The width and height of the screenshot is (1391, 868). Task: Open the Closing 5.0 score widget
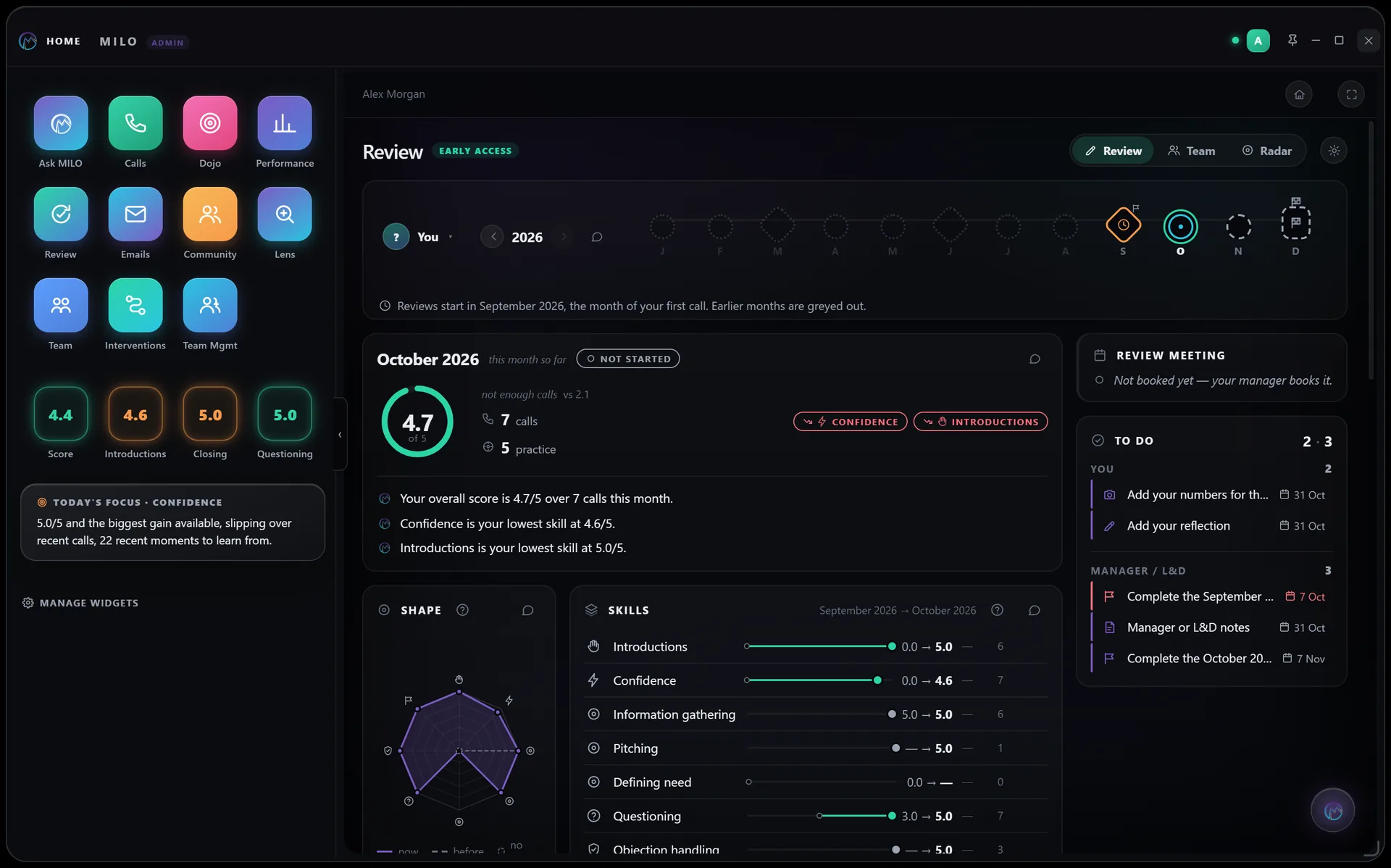click(x=210, y=414)
